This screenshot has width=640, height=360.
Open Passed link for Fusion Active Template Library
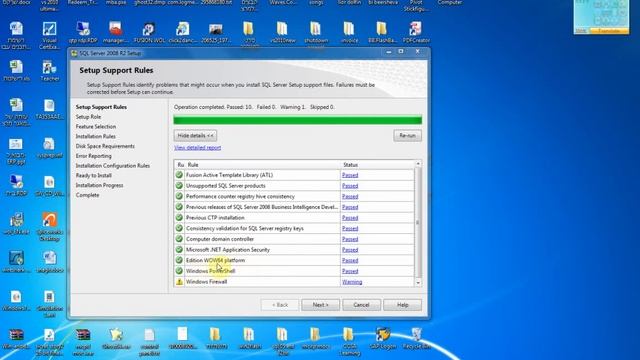(350, 175)
